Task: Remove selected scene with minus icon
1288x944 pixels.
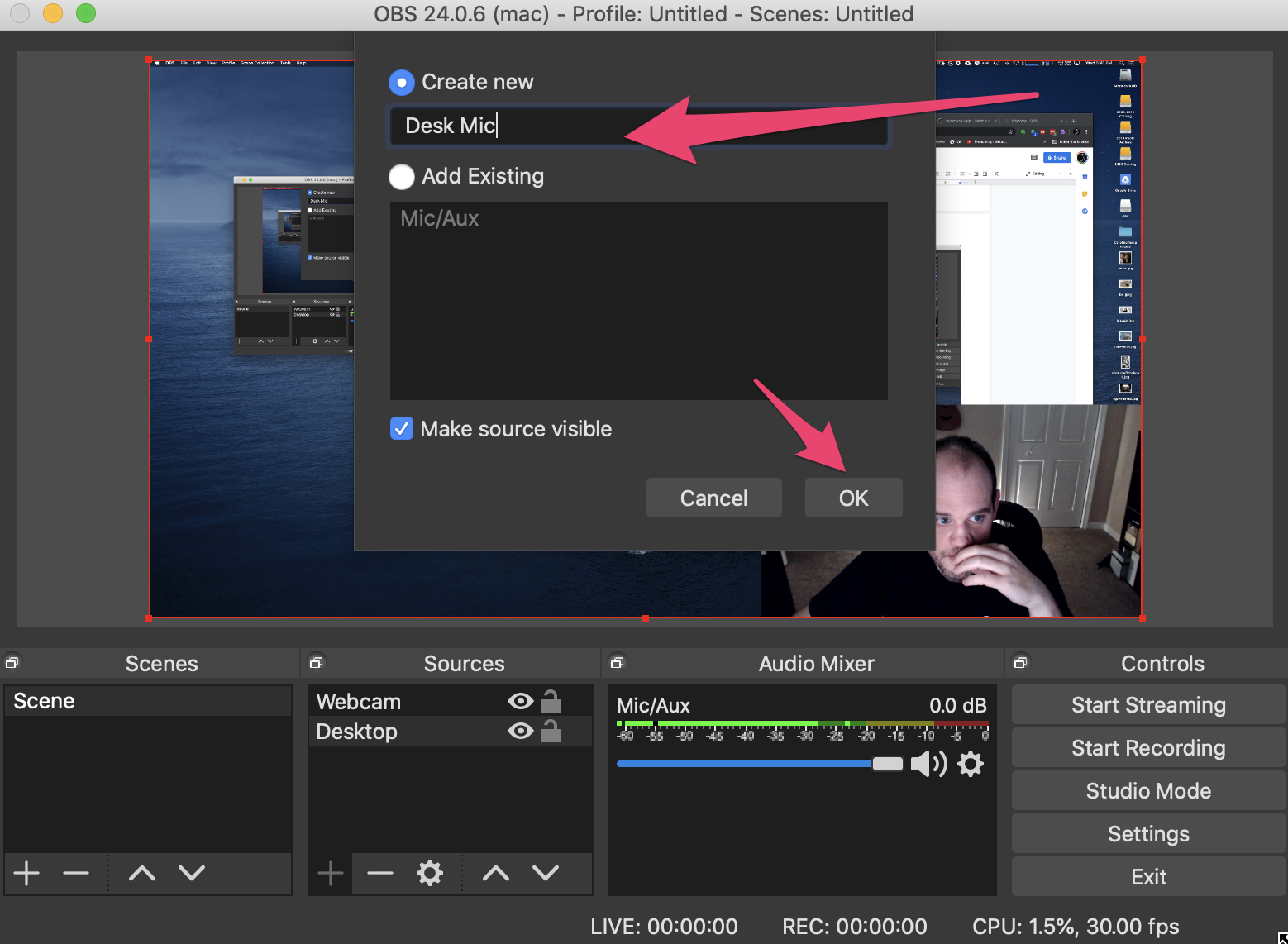Action: click(x=76, y=873)
